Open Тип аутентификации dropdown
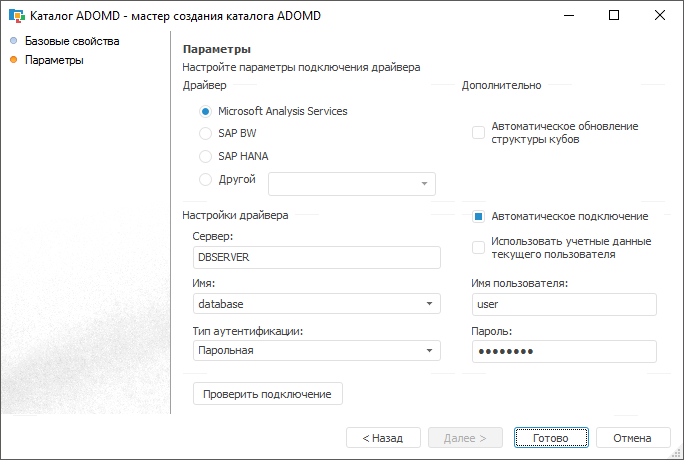 (428, 351)
